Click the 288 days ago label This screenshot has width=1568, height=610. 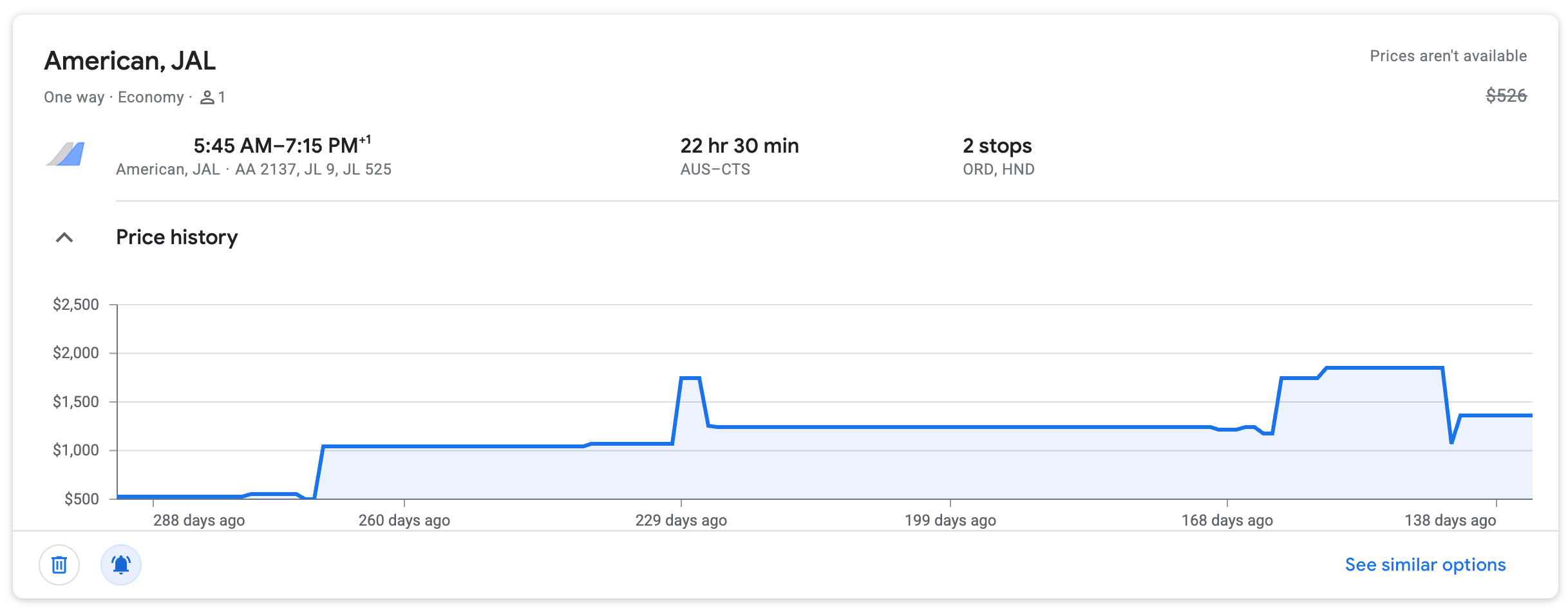(199, 520)
